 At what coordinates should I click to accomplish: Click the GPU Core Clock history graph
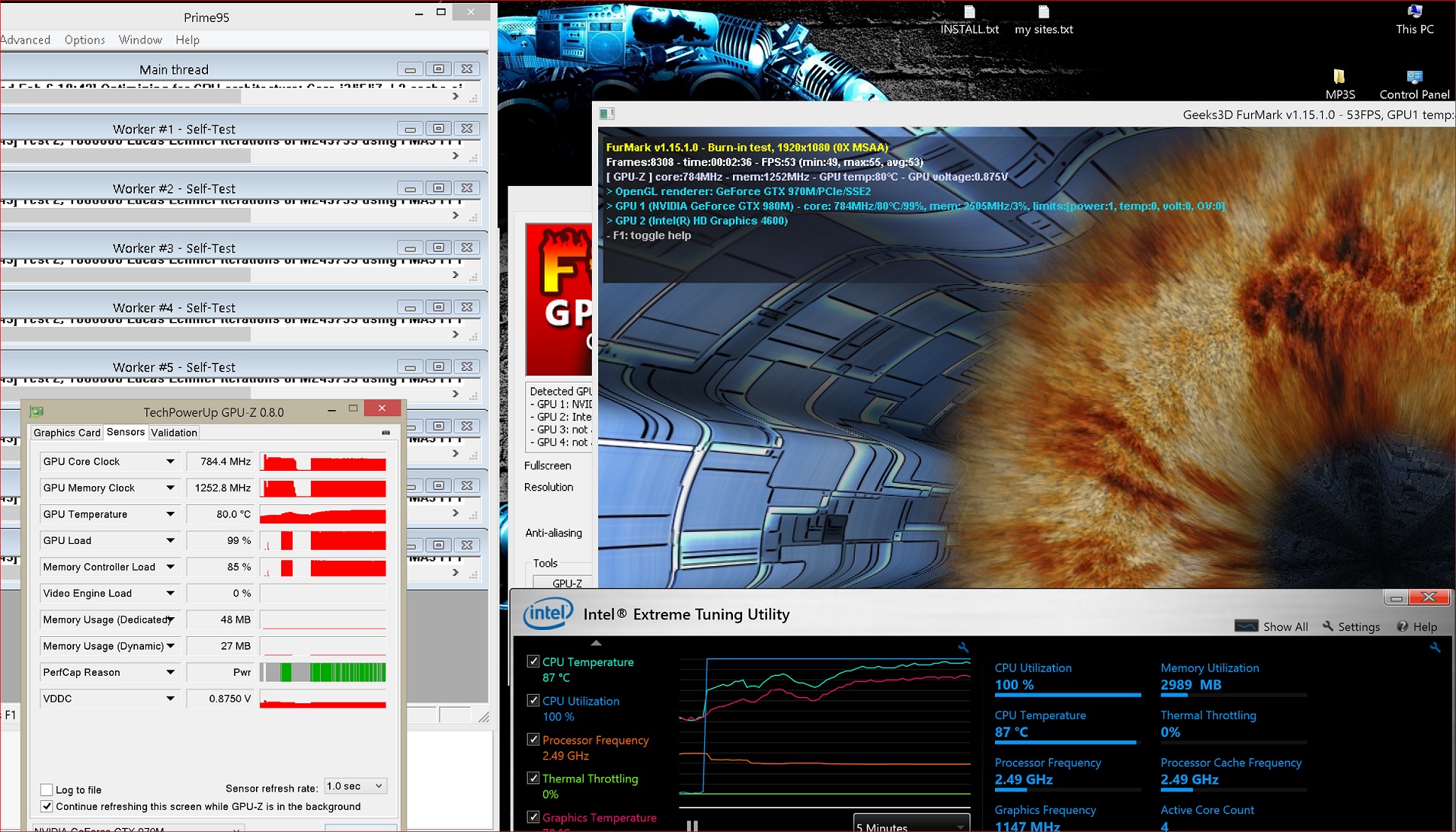[323, 462]
